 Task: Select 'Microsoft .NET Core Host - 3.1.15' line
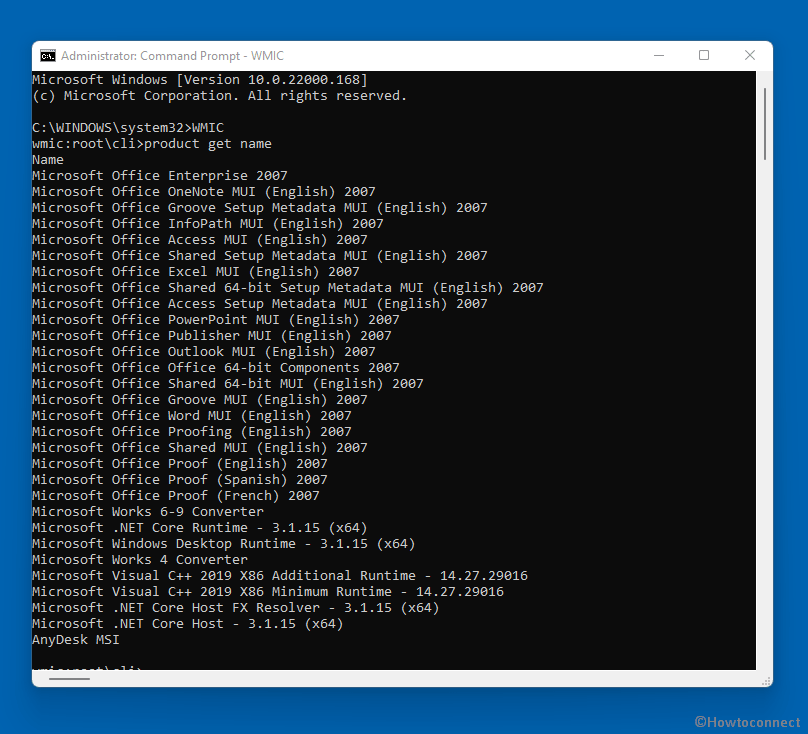click(188, 623)
